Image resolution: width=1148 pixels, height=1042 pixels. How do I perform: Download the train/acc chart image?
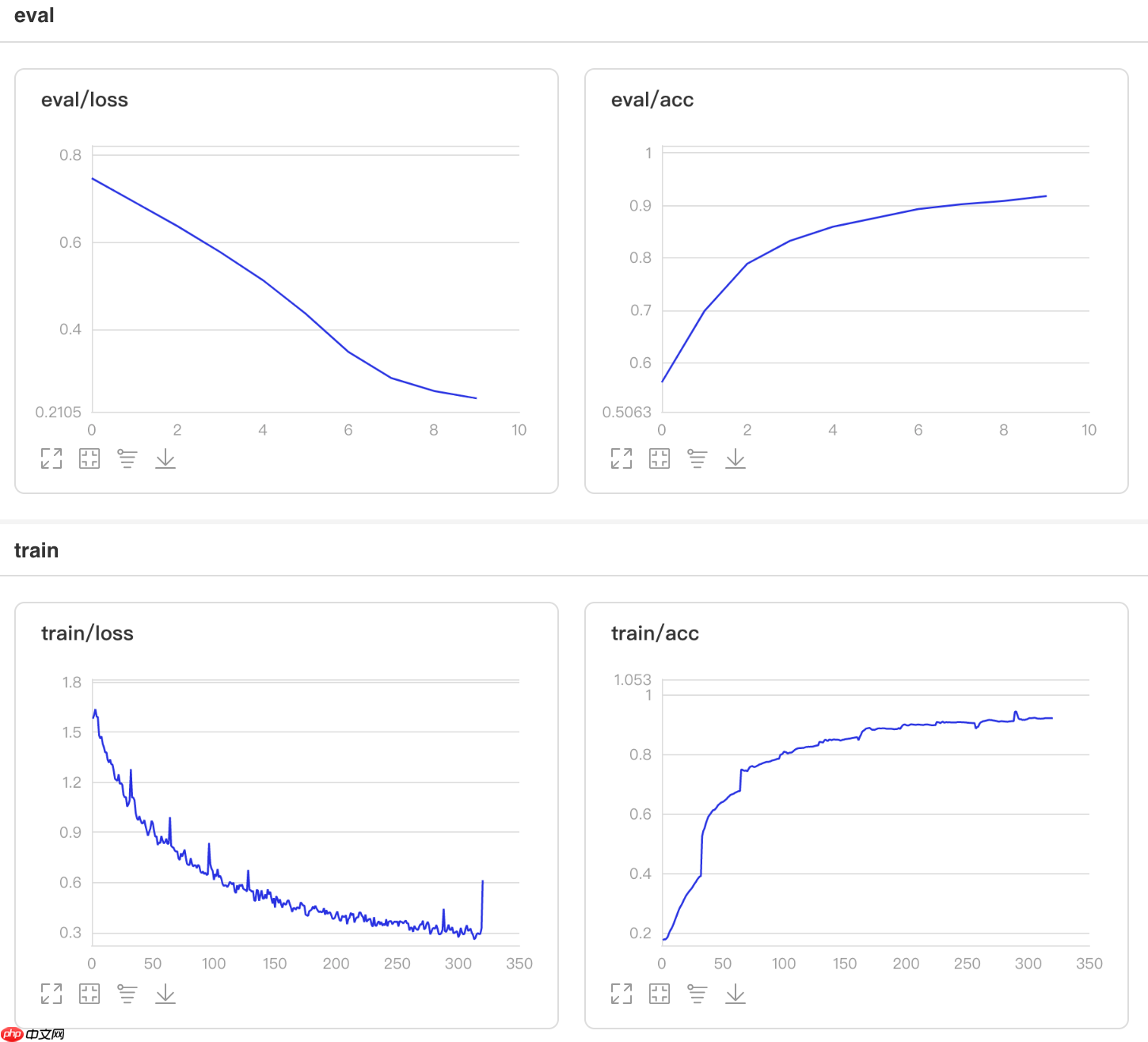736,994
